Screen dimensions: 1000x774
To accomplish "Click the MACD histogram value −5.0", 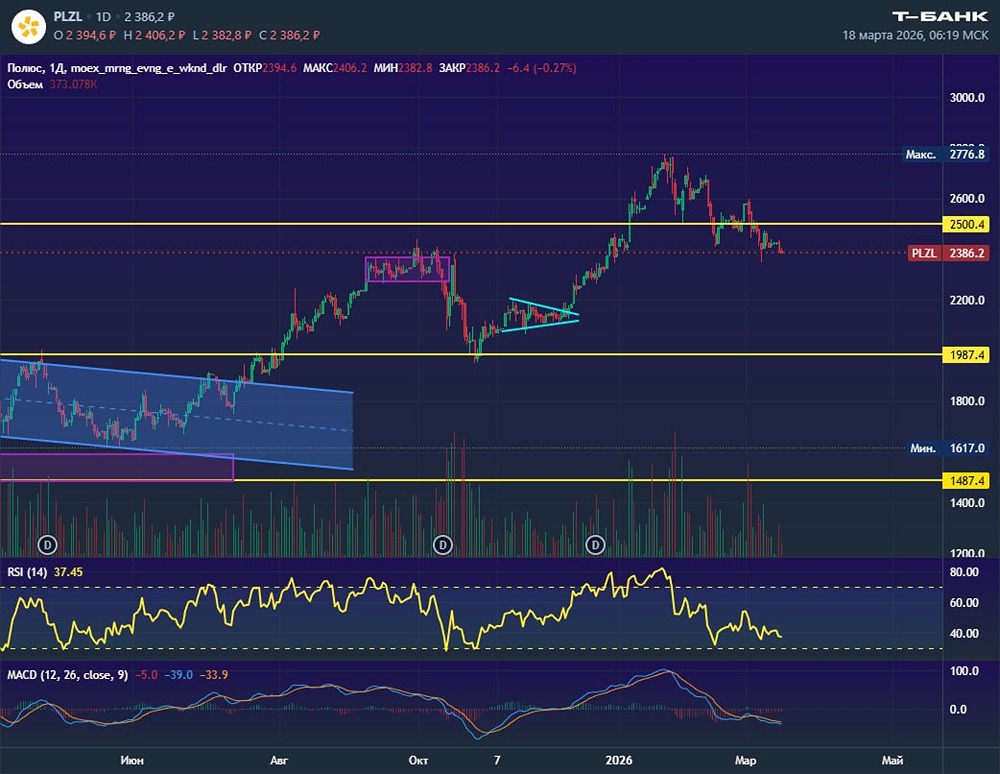I will click(x=147, y=675).
